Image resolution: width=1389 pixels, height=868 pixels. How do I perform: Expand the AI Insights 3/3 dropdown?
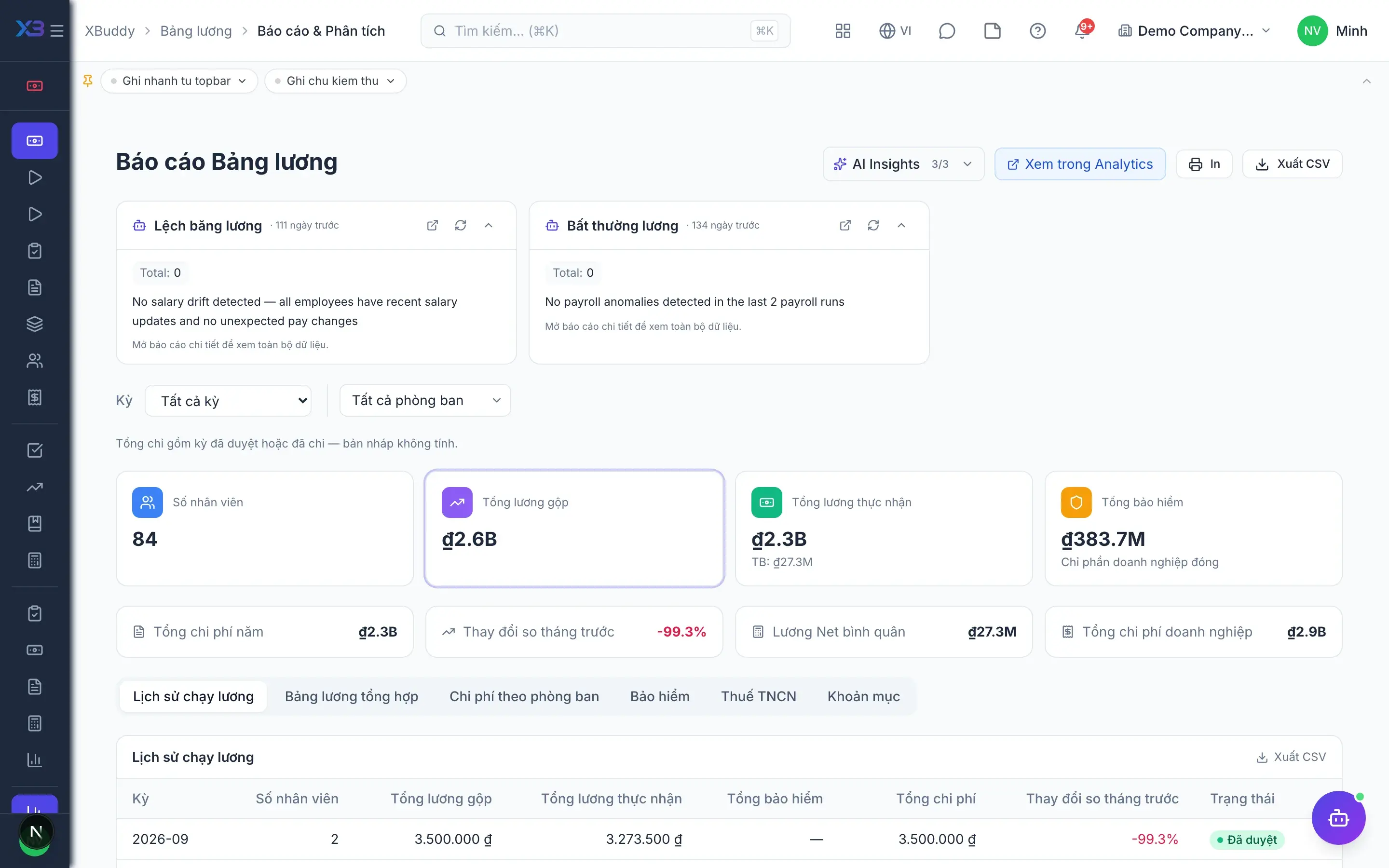(903, 164)
